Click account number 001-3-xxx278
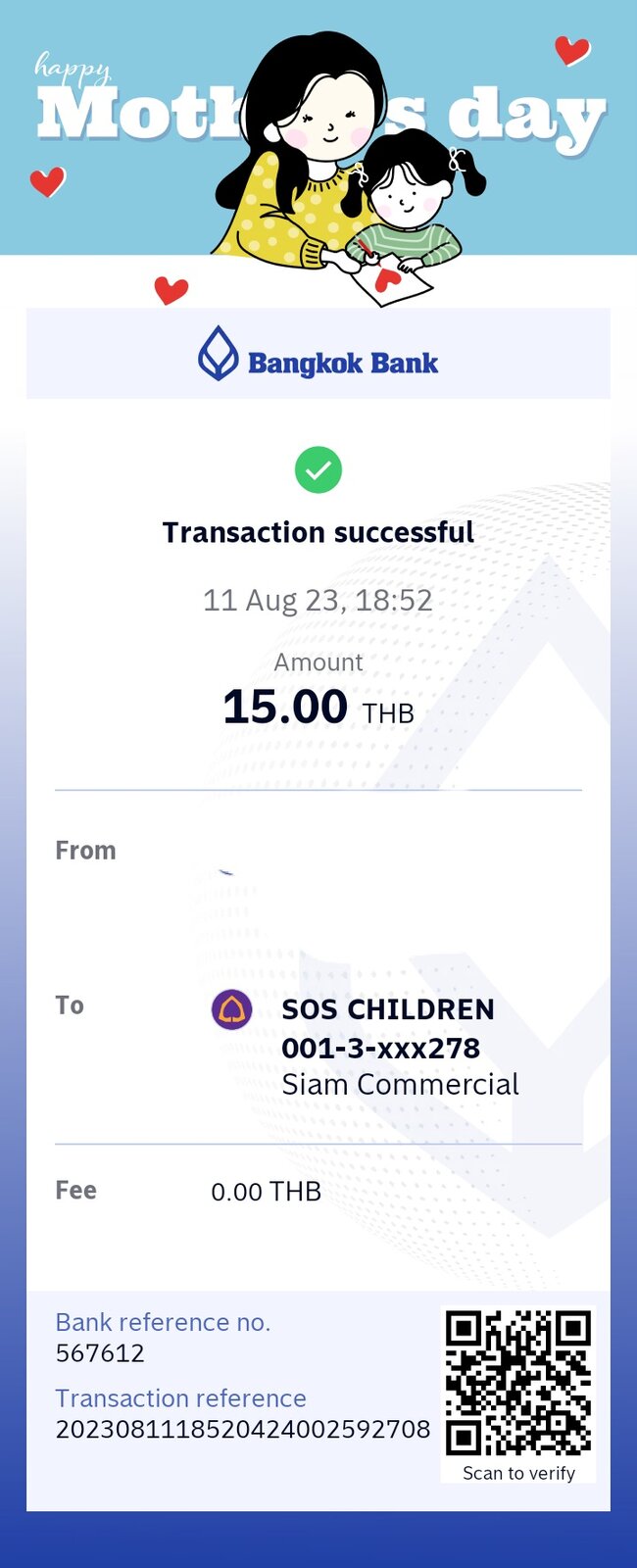Image resolution: width=637 pixels, height=1568 pixels. 381,1048
